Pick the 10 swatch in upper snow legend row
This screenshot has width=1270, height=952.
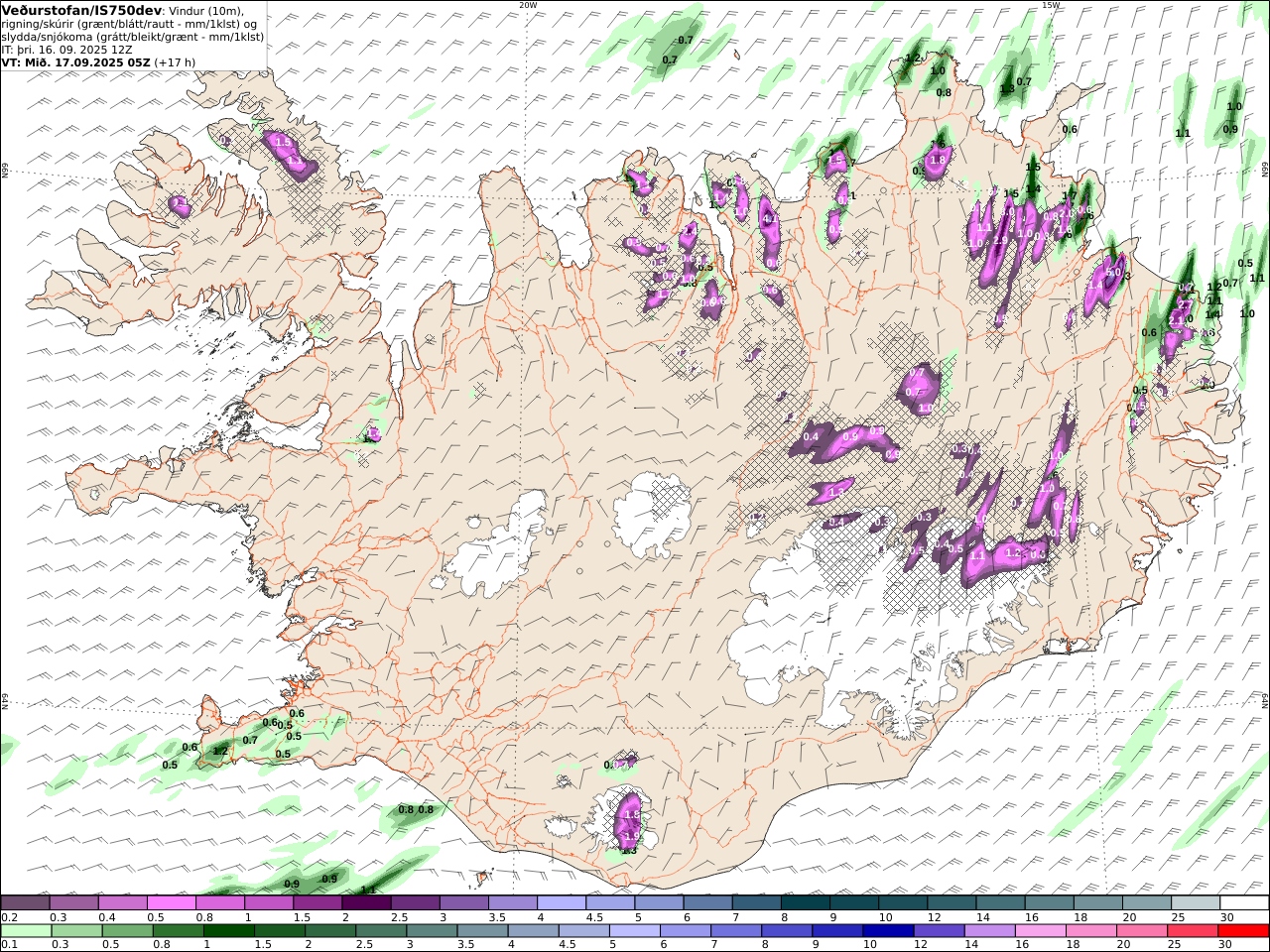[903, 903]
